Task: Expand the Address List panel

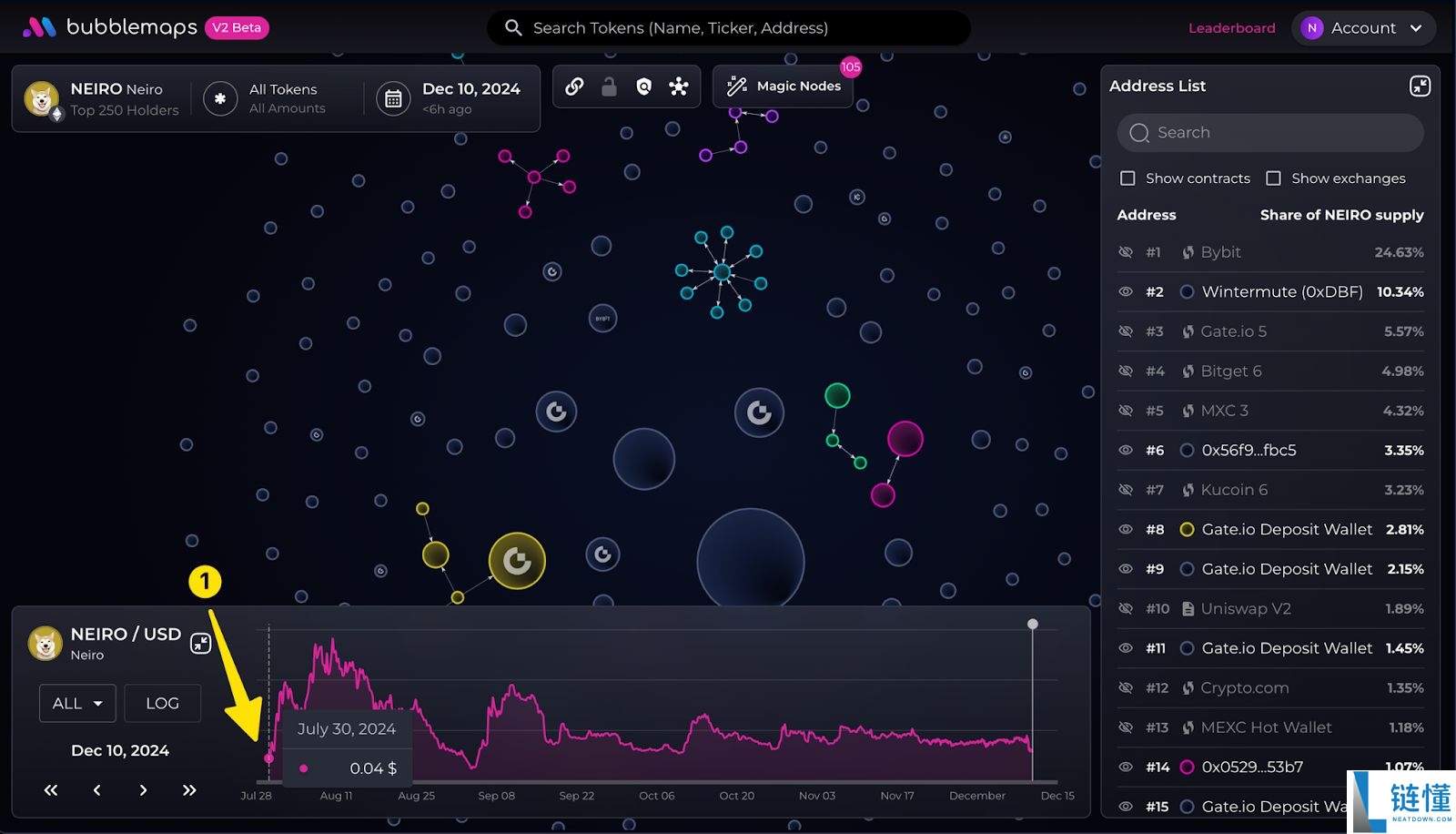Action: pos(1420,86)
